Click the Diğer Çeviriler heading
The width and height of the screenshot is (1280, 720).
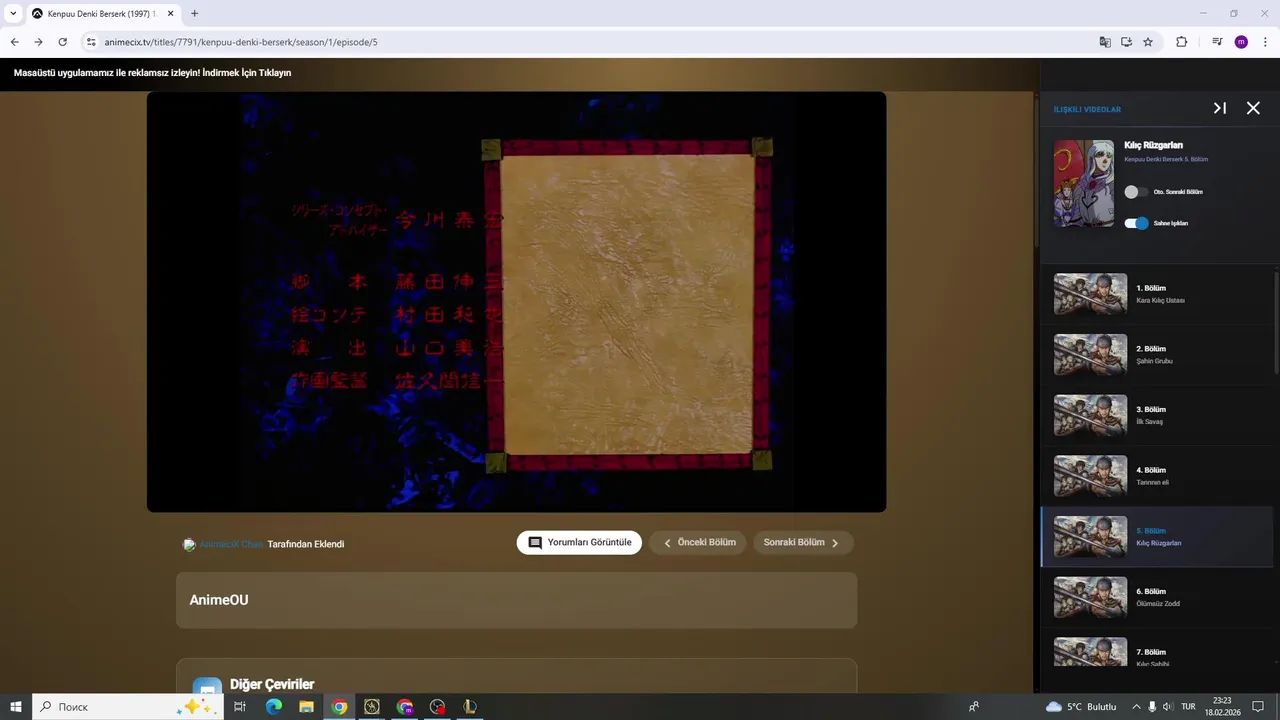coord(272,684)
